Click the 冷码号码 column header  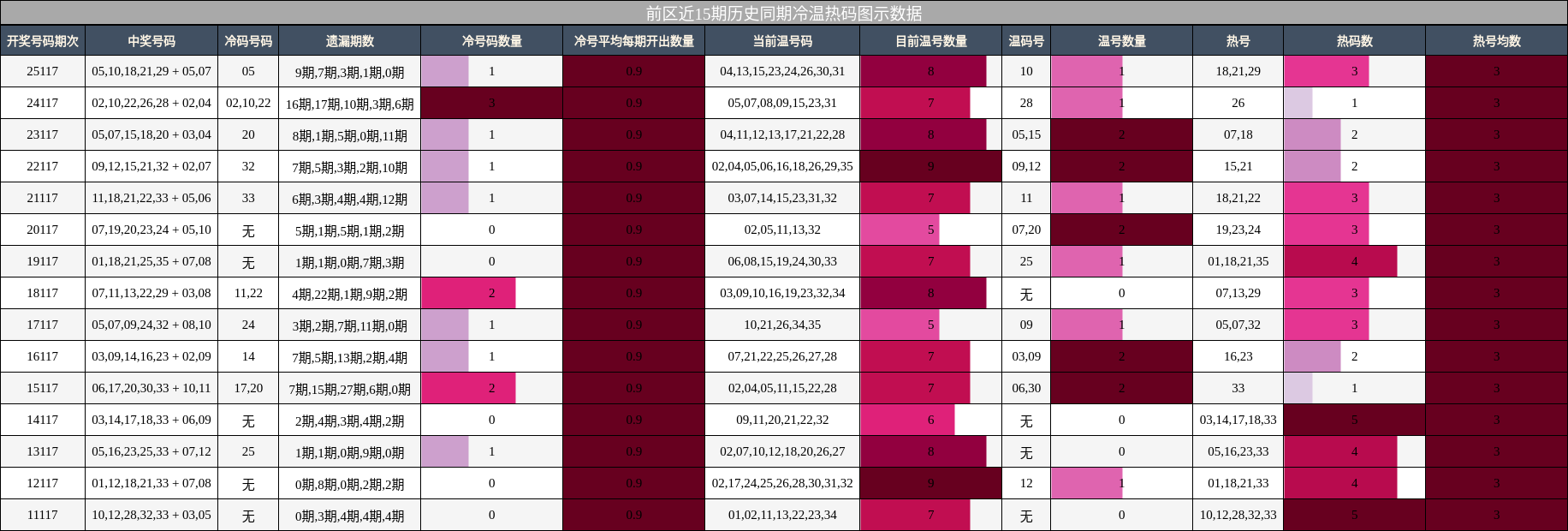[248, 41]
